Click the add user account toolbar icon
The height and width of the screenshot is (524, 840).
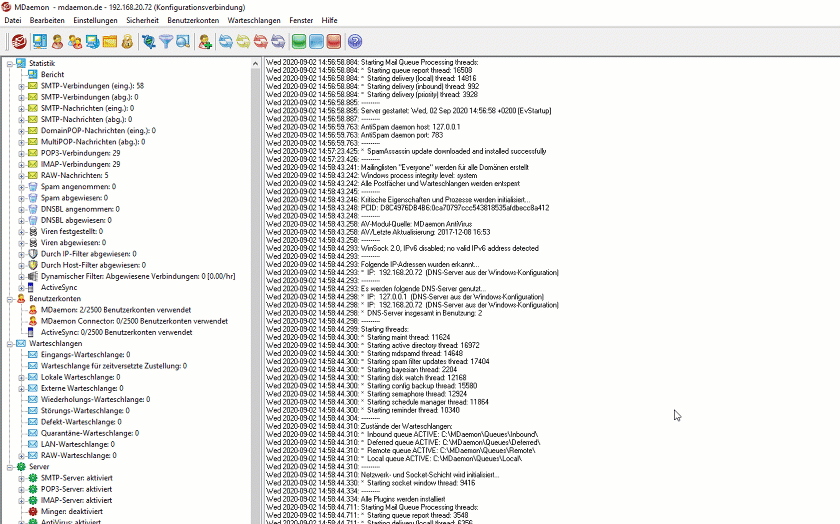click(x=205, y=41)
